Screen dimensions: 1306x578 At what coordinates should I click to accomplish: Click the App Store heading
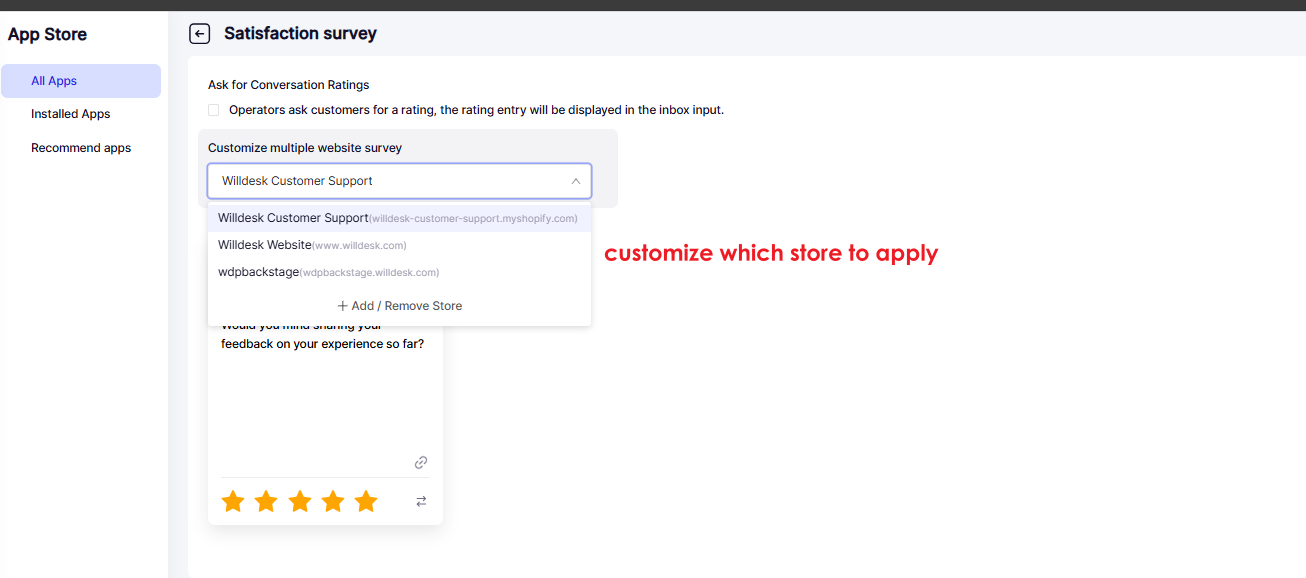[47, 34]
